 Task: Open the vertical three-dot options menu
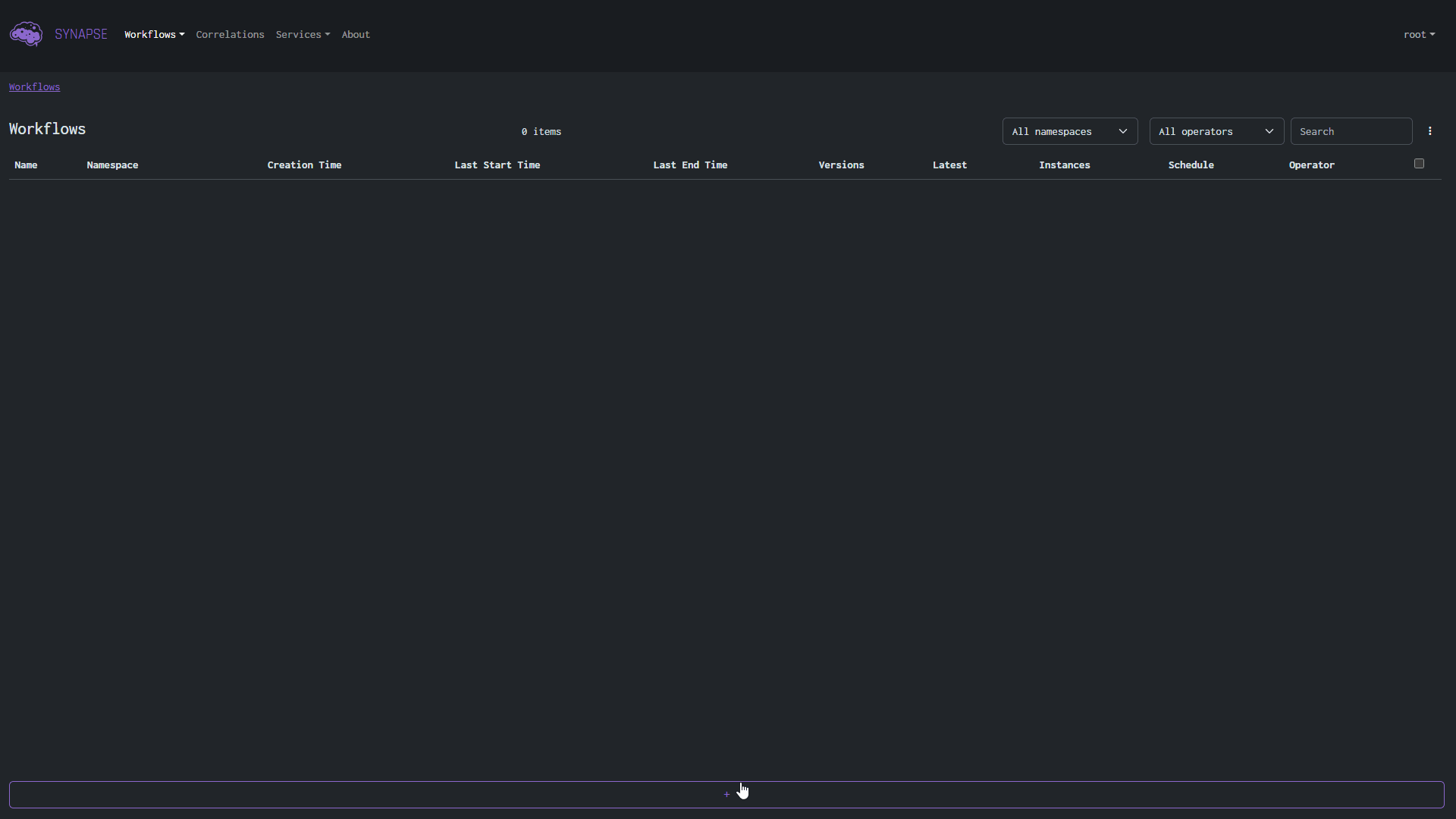(1430, 131)
